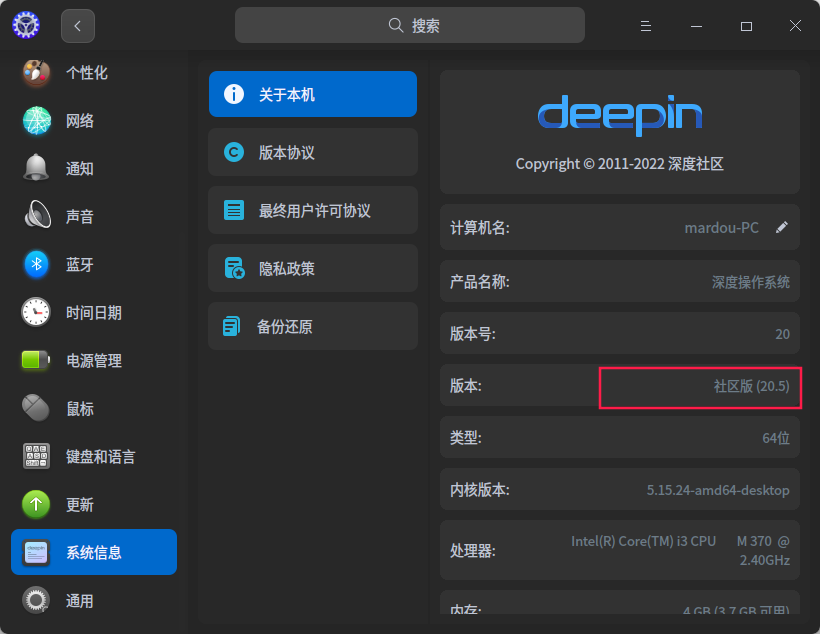Click the mardou-PC computer name value

click(722, 228)
